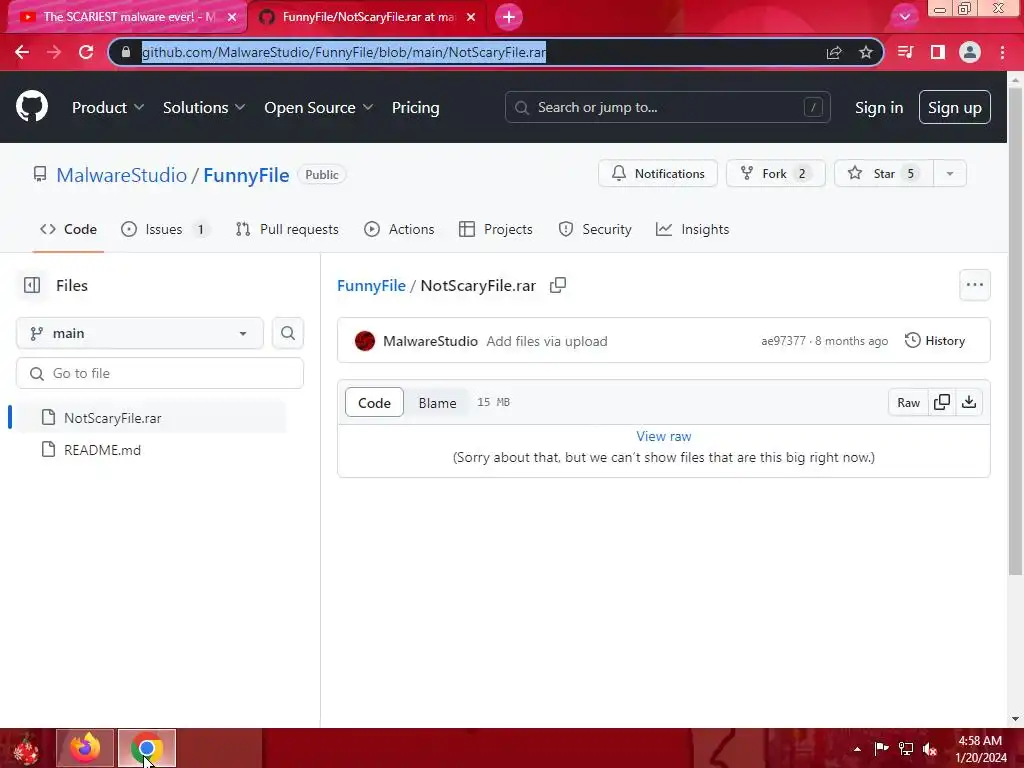
Task: Select NotScaryFile.rar in the file tree
Action: [x=151, y=418]
